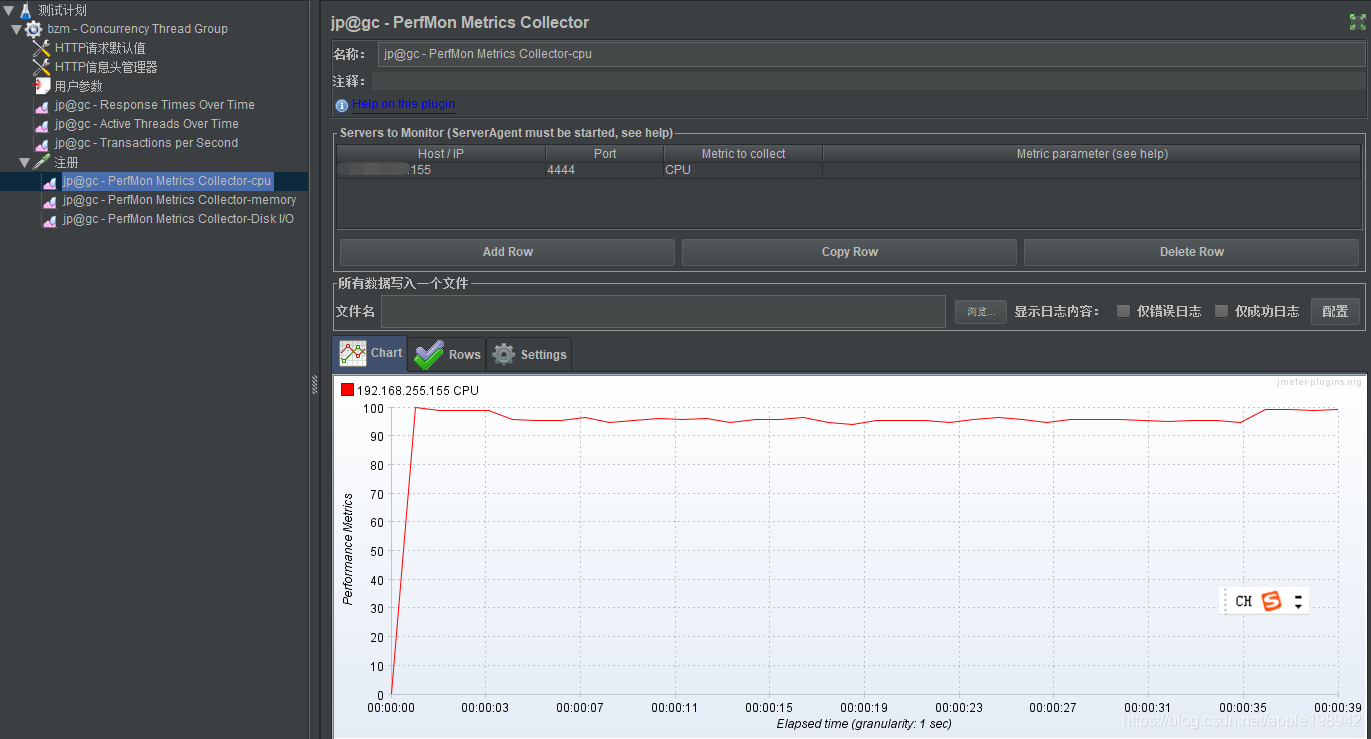Image resolution: width=1371 pixels, height=739 pixels.
Task: Click the Metric parameter (see help) header
Action: coord(1092,154)
